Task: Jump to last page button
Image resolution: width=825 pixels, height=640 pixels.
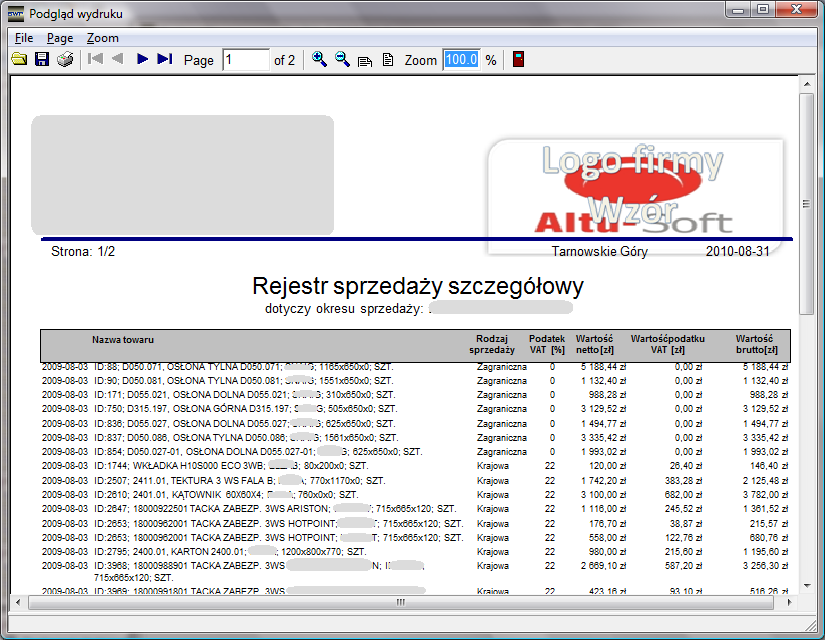Action: 165,60
